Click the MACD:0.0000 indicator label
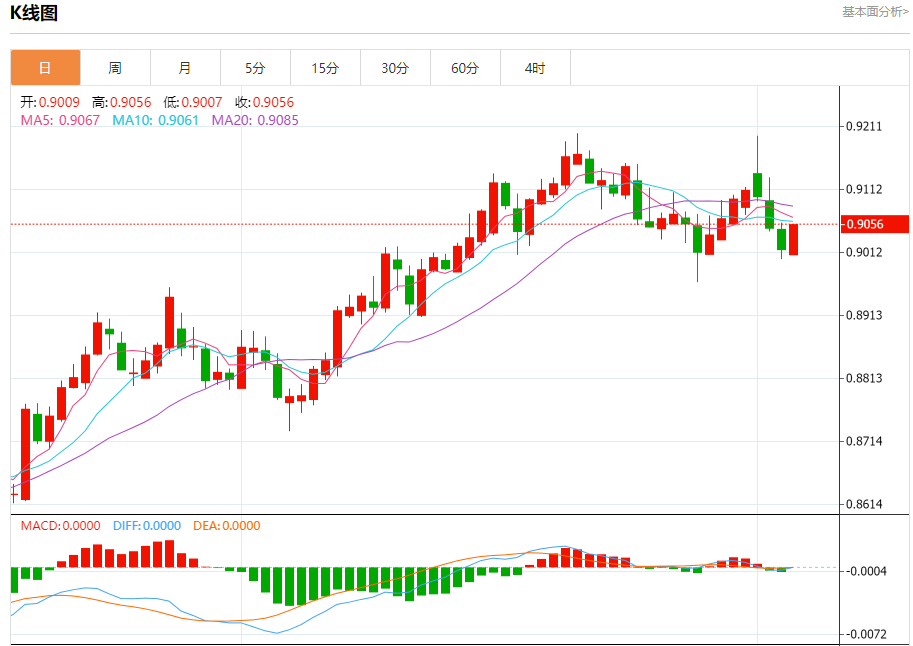 tap(61, 526)
